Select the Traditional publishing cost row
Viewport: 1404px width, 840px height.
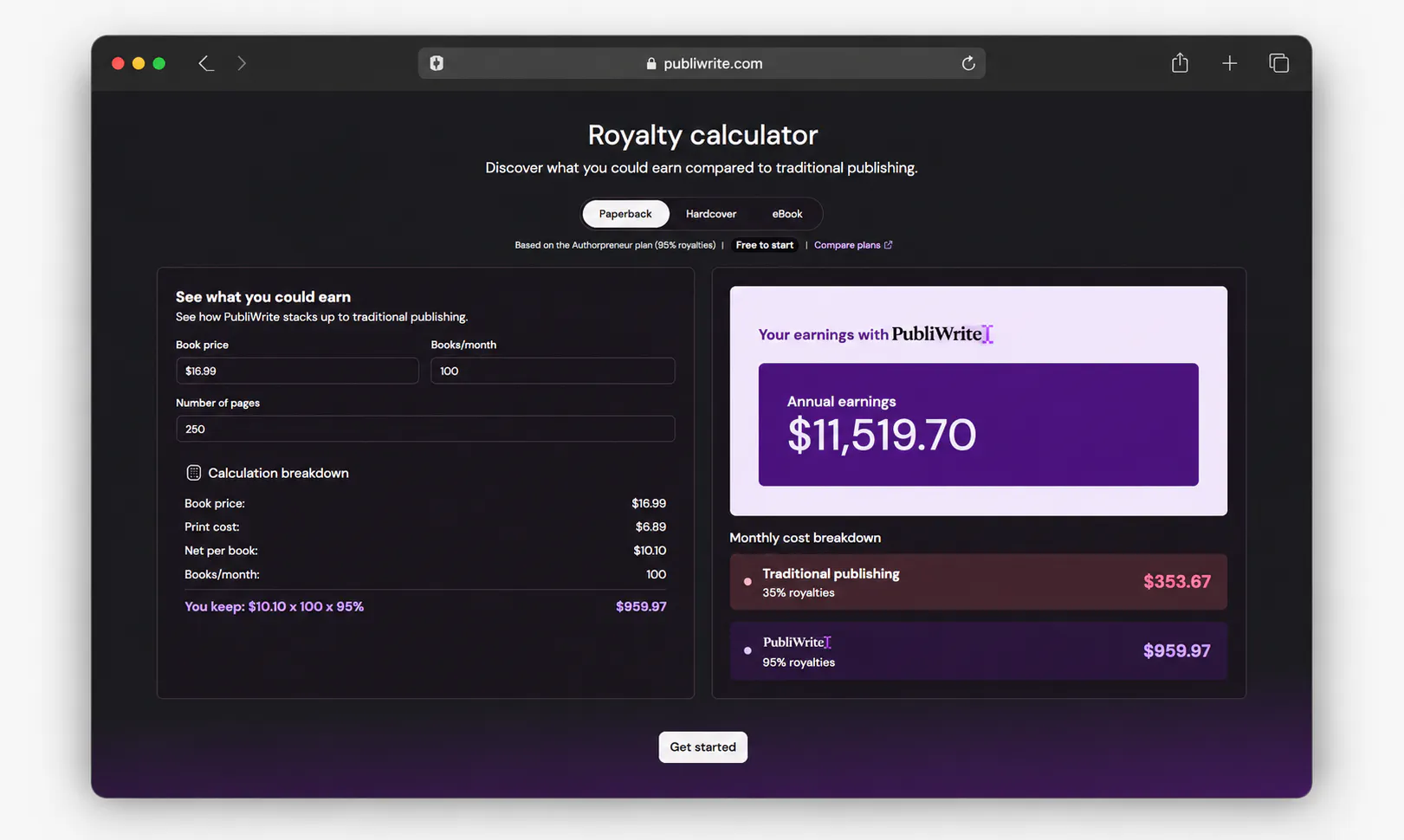click(978, 582)
